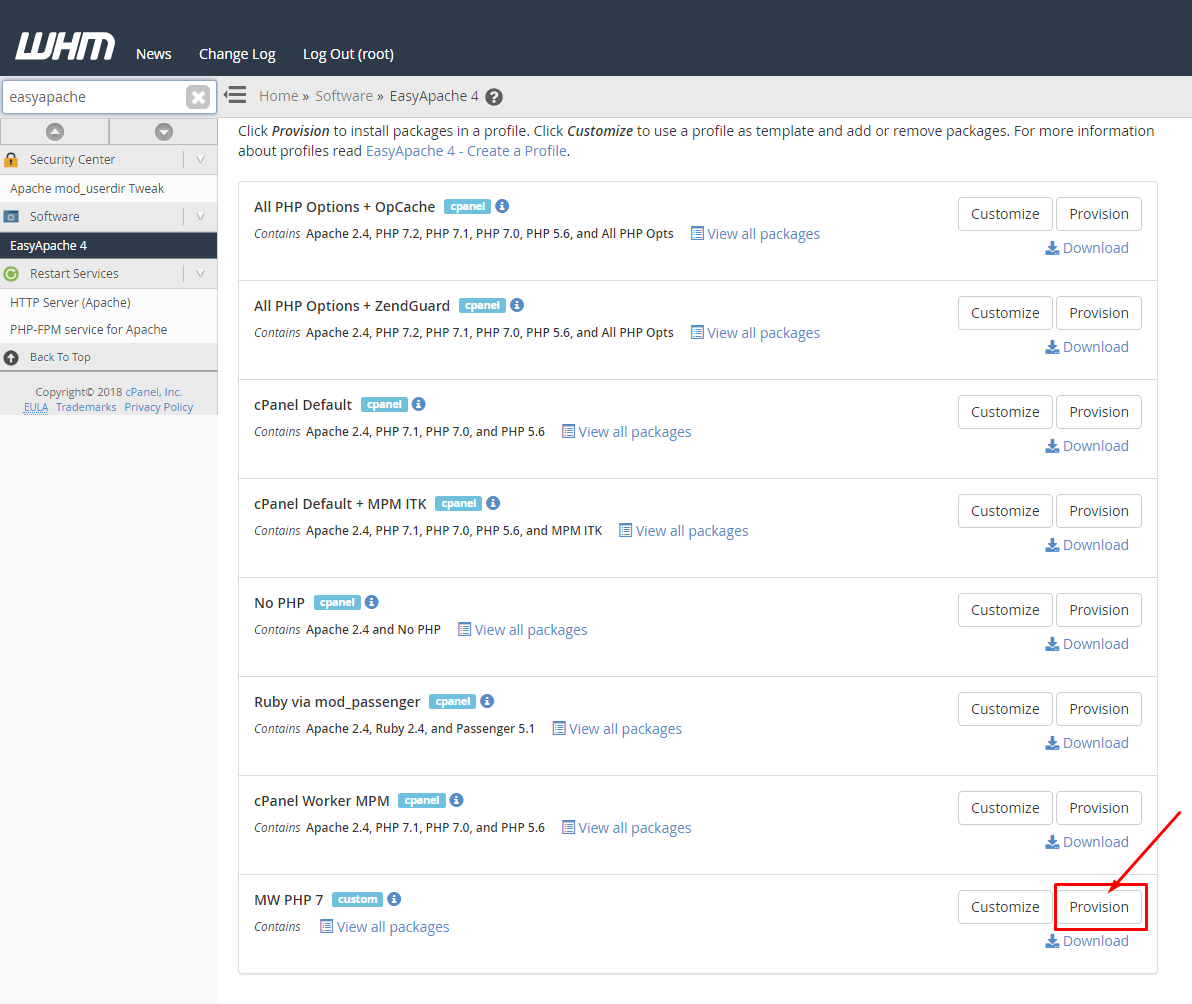This screenshot has height=1004, width=1192.
Task: Open the EasyApache 4 help icon
Action: (494, 97)
